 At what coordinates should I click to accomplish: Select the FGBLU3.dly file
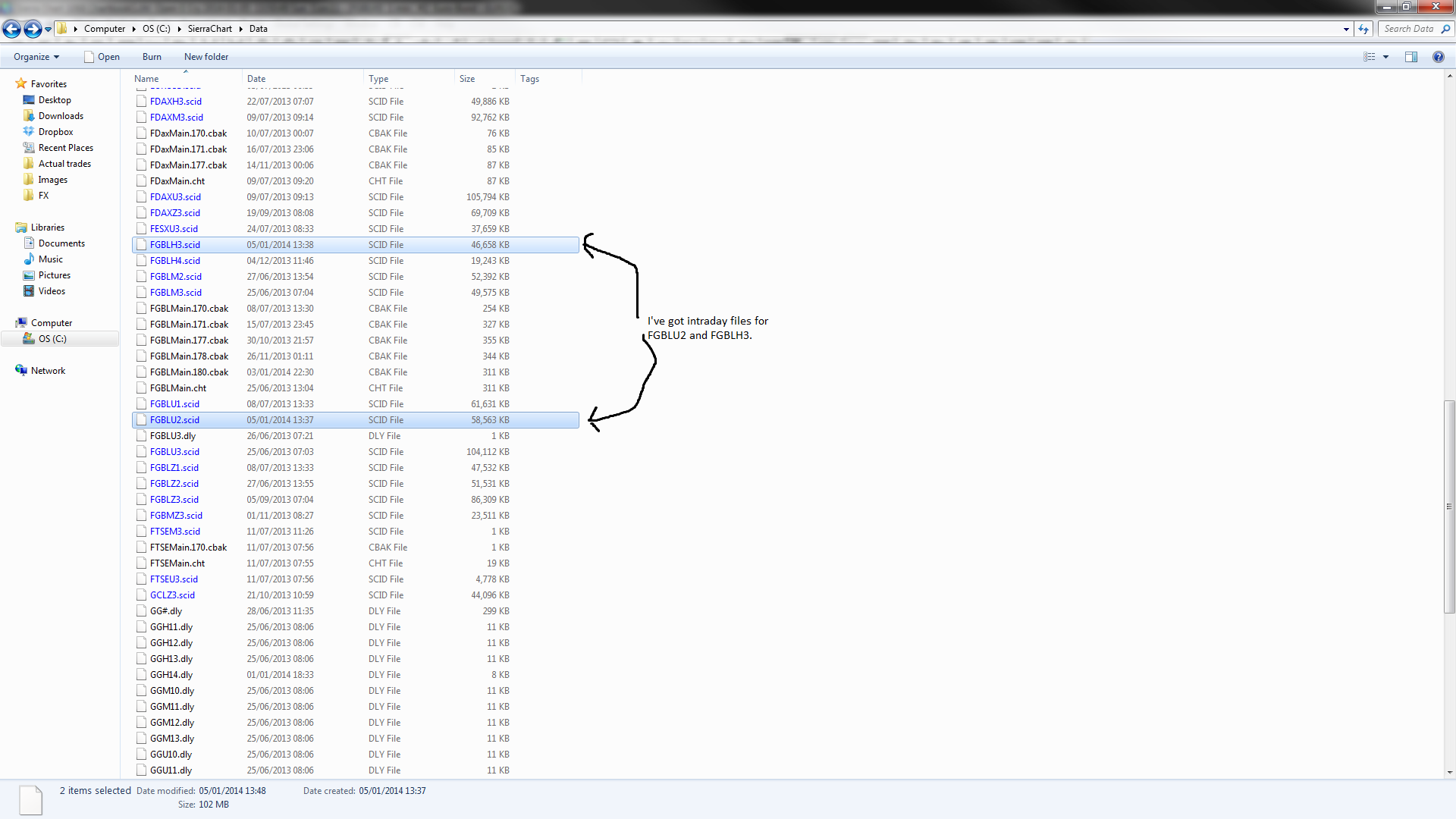click(x=173, y=436)
